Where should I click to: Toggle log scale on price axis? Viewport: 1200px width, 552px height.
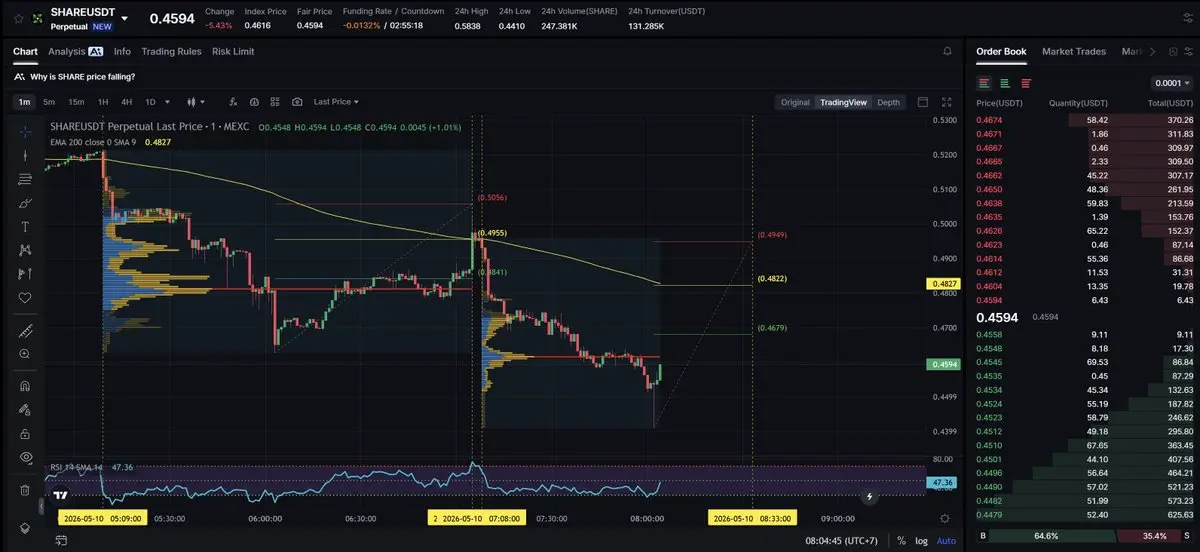pos(921,540)
